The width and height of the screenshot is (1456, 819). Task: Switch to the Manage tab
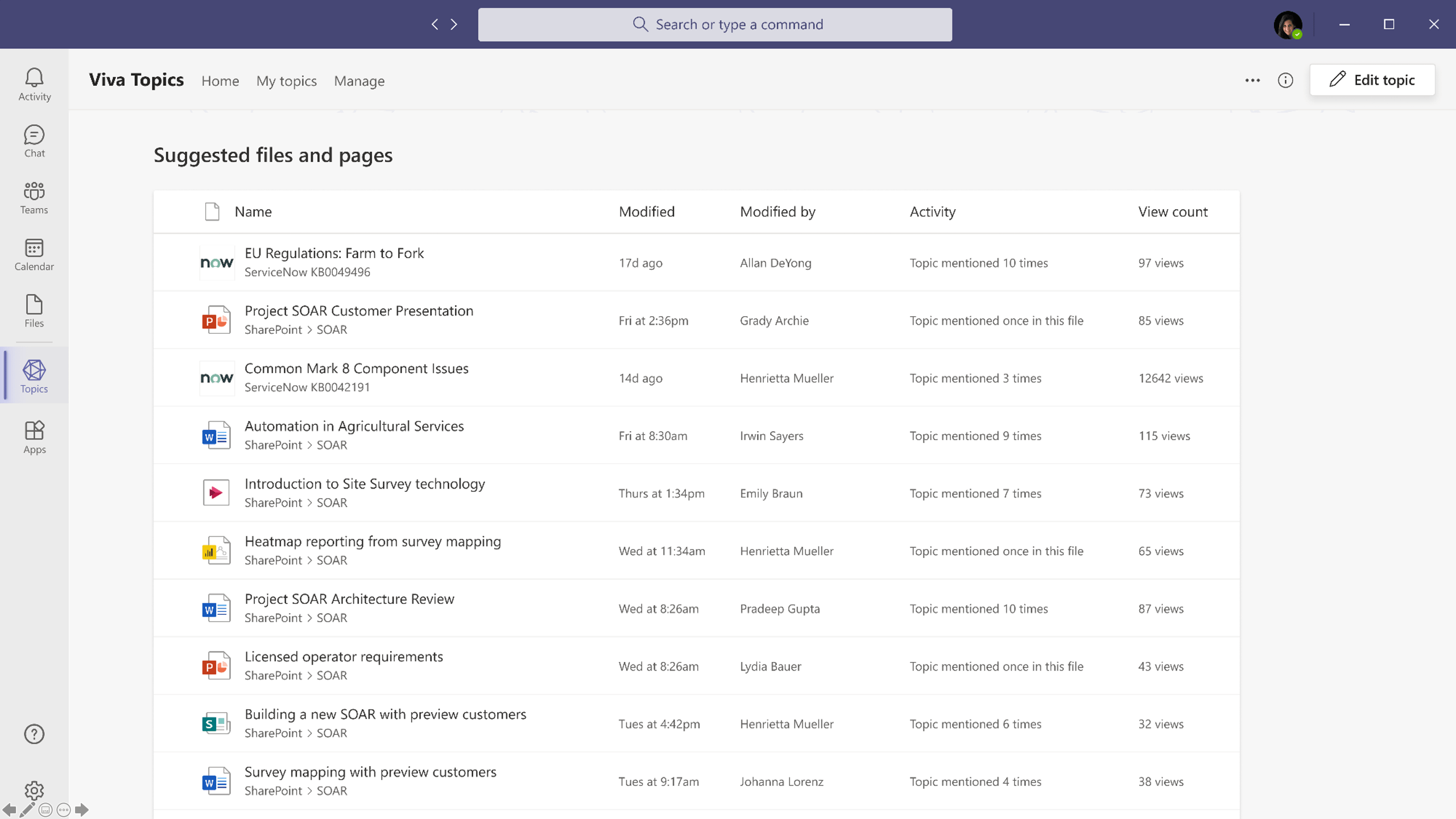tap(359, 81)
